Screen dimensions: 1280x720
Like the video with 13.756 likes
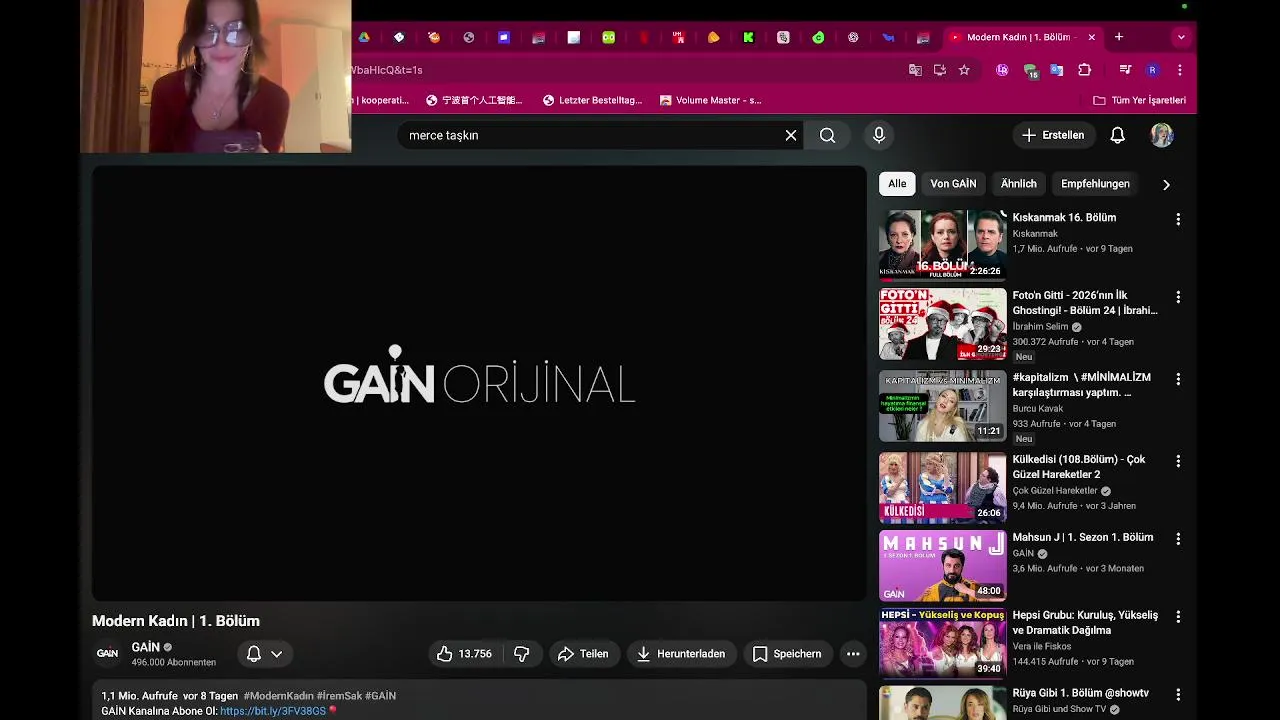coord(465,654)
